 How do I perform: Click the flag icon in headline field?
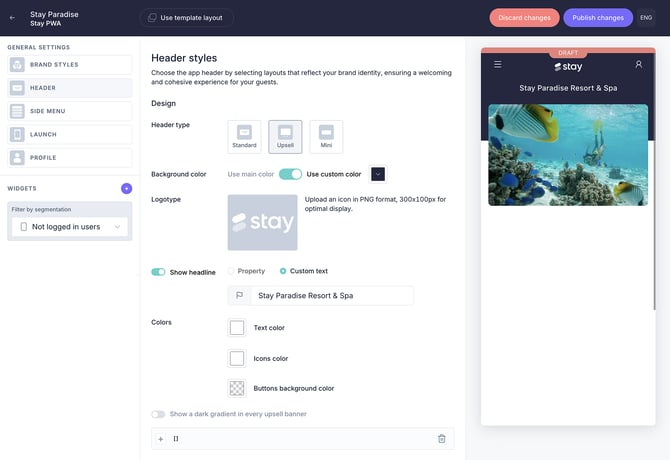240,295
